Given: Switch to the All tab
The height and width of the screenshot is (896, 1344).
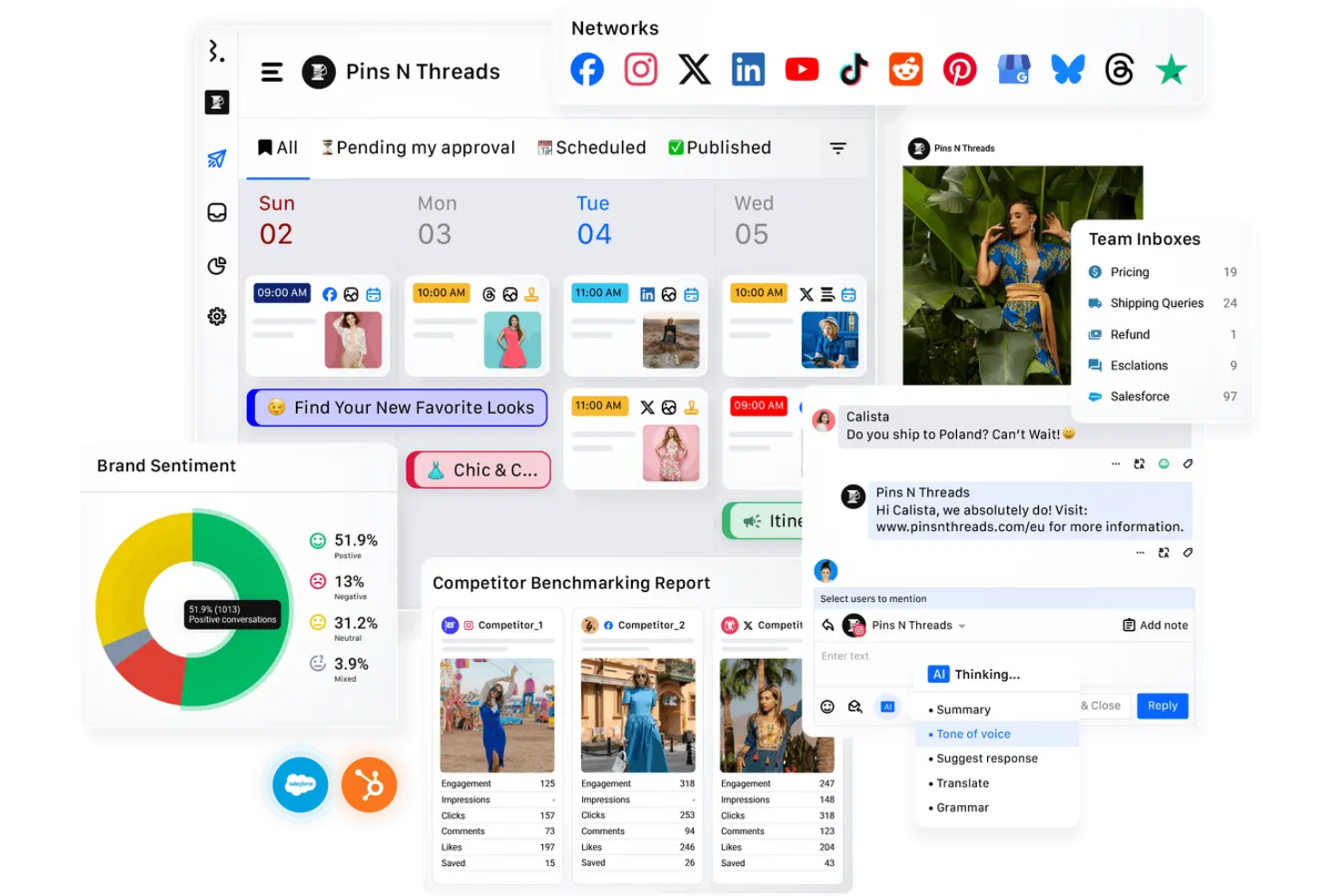Looking at the screenshot, I should (278, 148).
